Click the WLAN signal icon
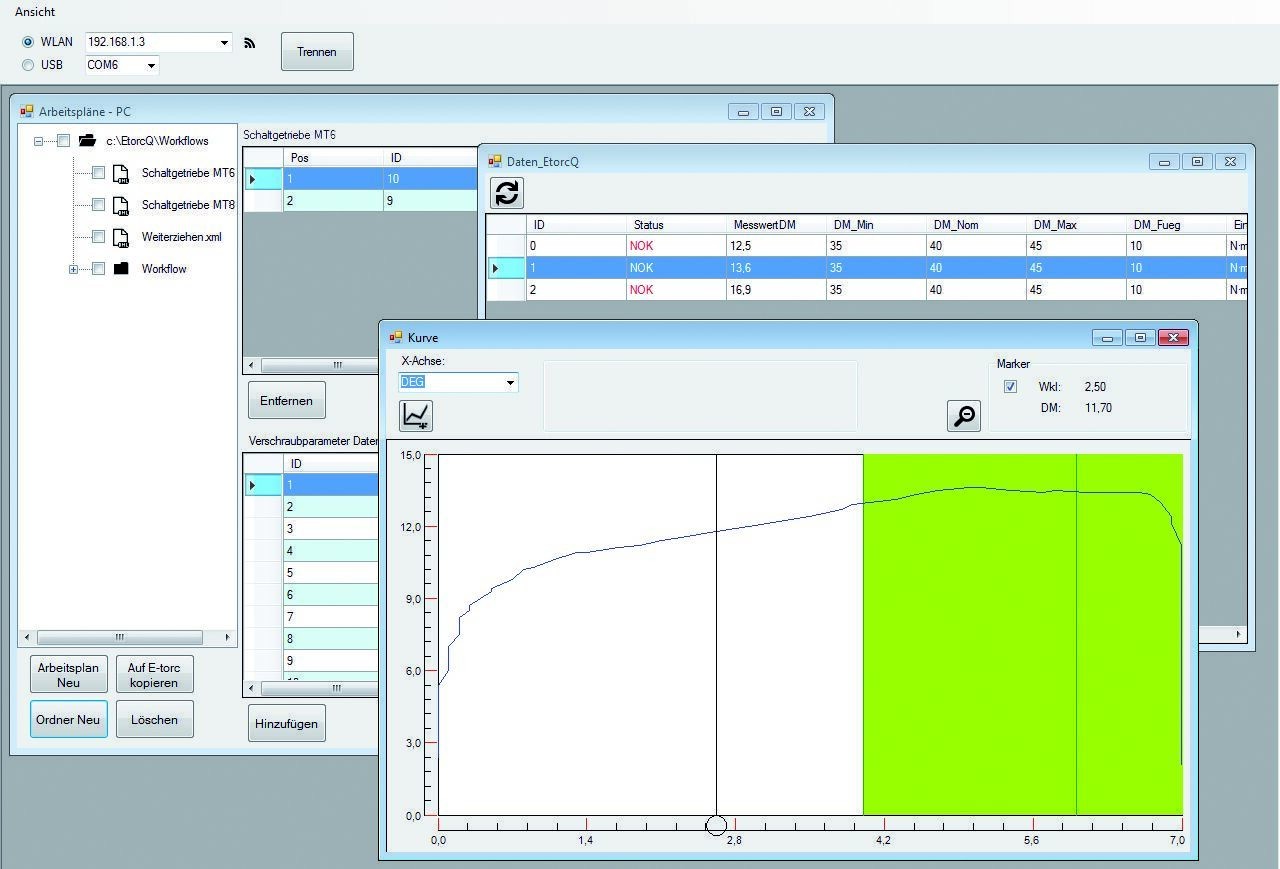Image resolution: width=1280 pixels, height=869 pixels. (250, 43)
